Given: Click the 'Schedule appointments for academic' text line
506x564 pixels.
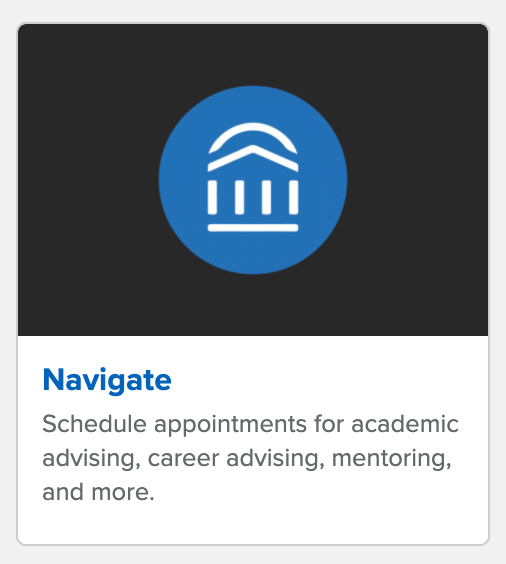Looking at the screenshot, I should pos(250,425).
